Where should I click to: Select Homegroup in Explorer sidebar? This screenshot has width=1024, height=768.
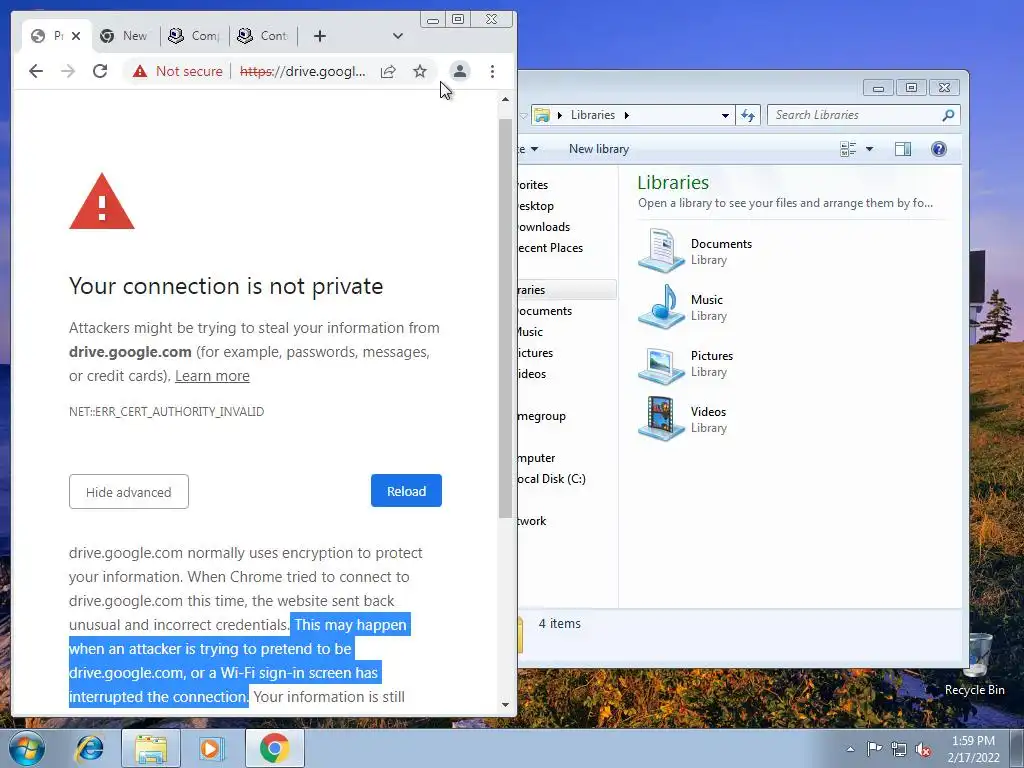point(542,416)
